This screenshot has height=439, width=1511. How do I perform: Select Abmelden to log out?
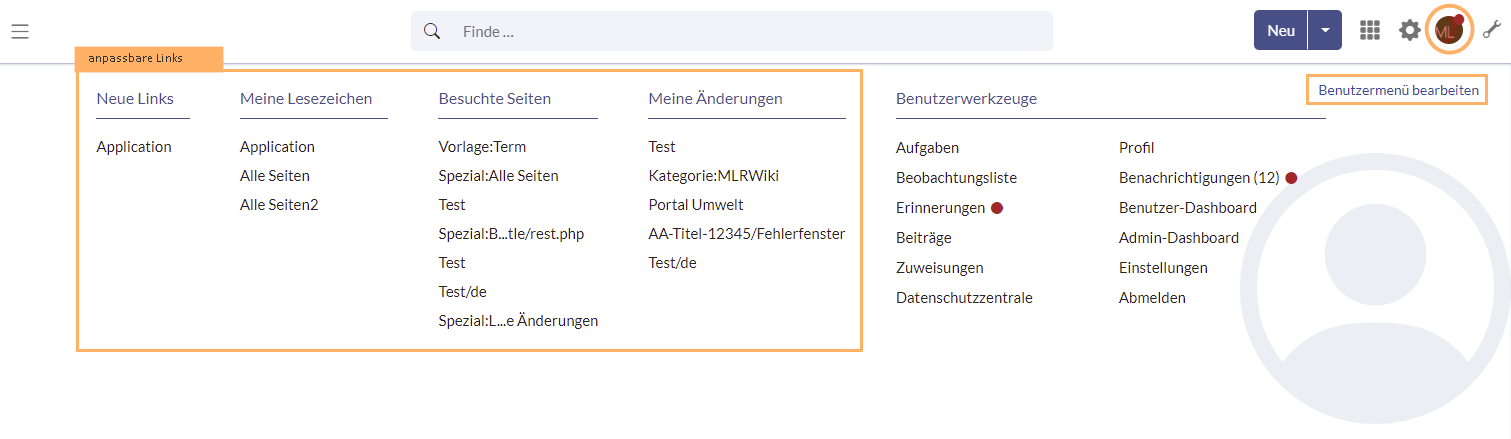pyautogui.click(x=1152, y=298)
